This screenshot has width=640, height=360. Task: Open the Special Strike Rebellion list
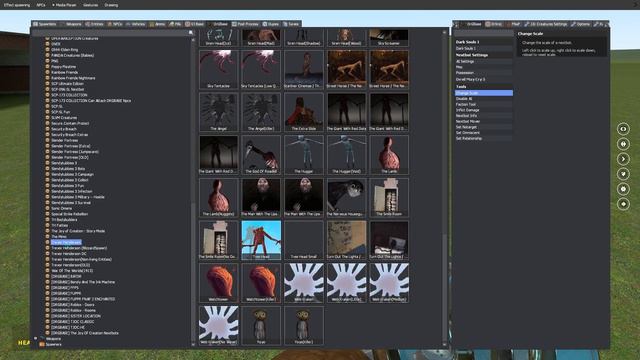(x=69, y=214)
